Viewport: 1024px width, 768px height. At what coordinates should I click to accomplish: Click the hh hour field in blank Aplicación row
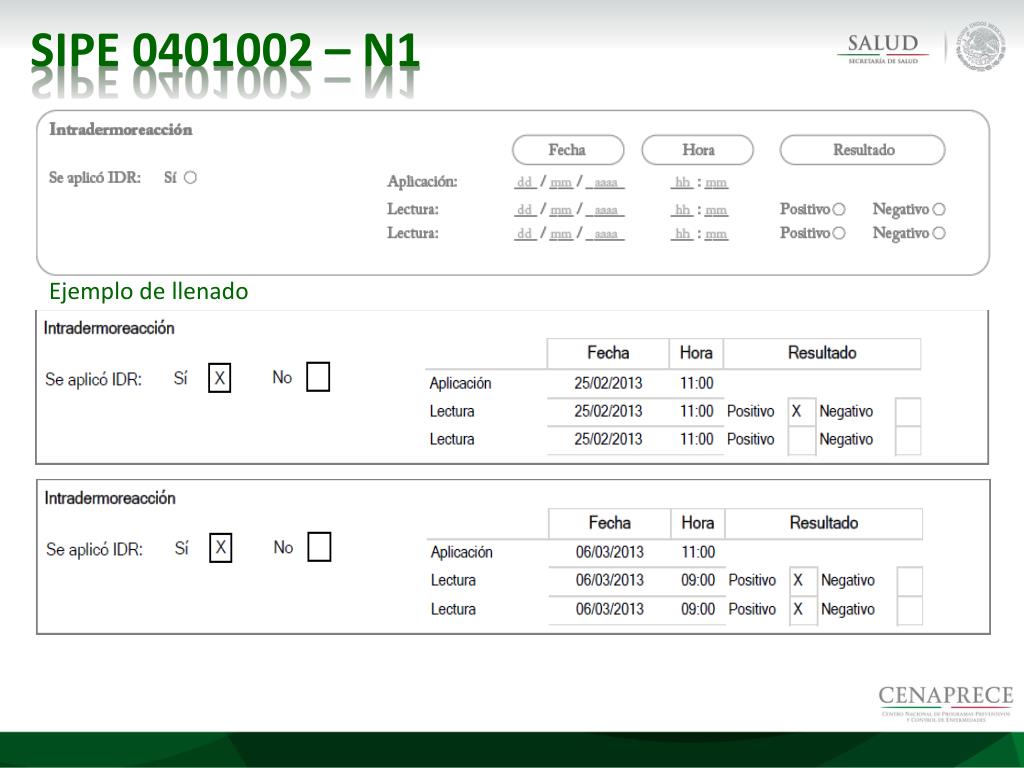[x=682, y=182]
